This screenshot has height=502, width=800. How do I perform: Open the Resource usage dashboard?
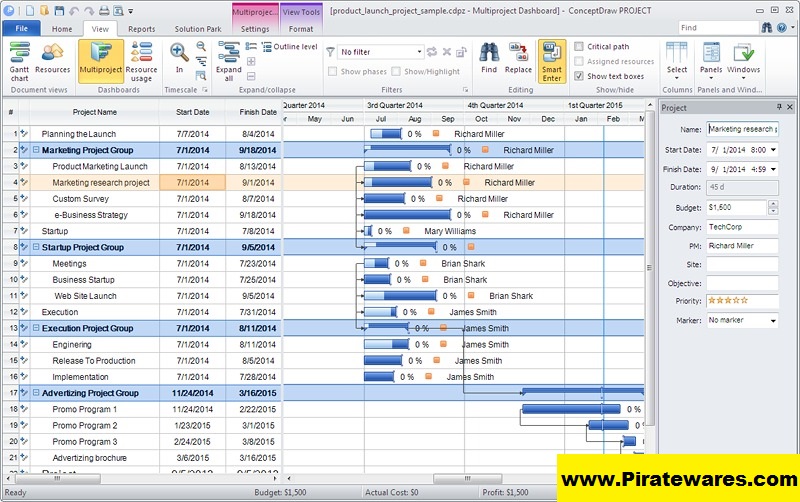coord(141,60)
